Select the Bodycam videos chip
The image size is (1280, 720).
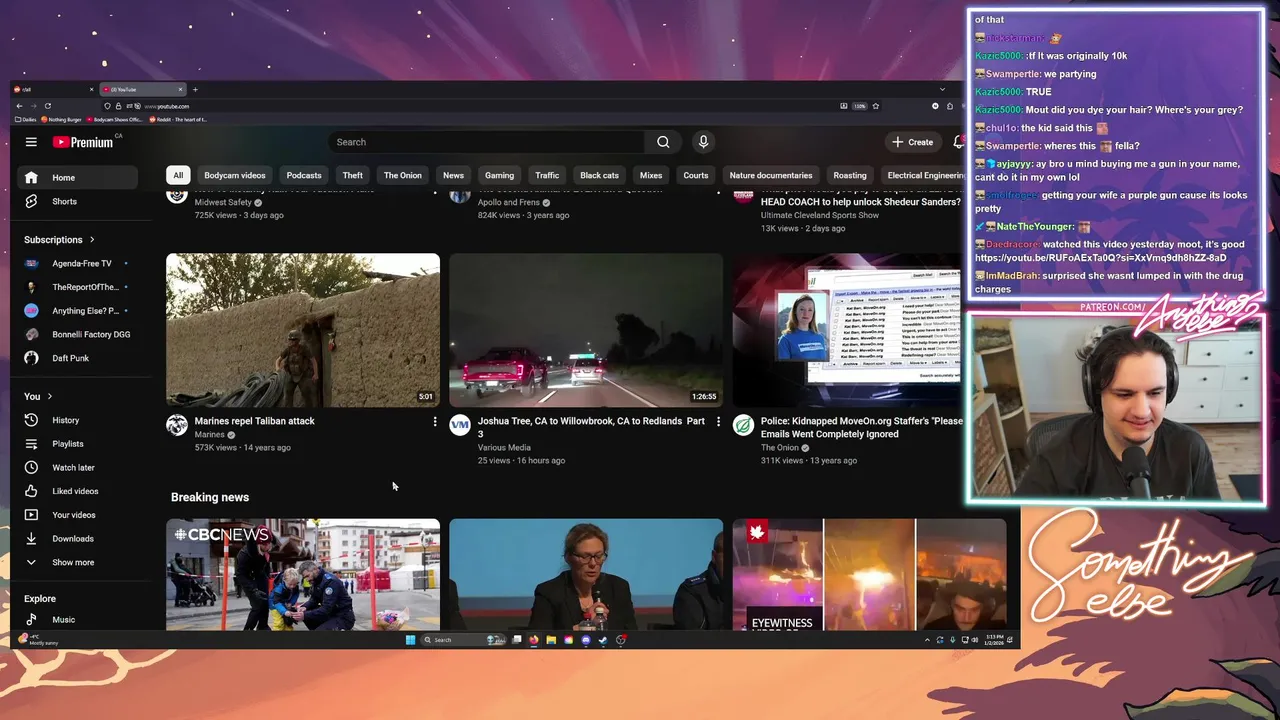235,175
